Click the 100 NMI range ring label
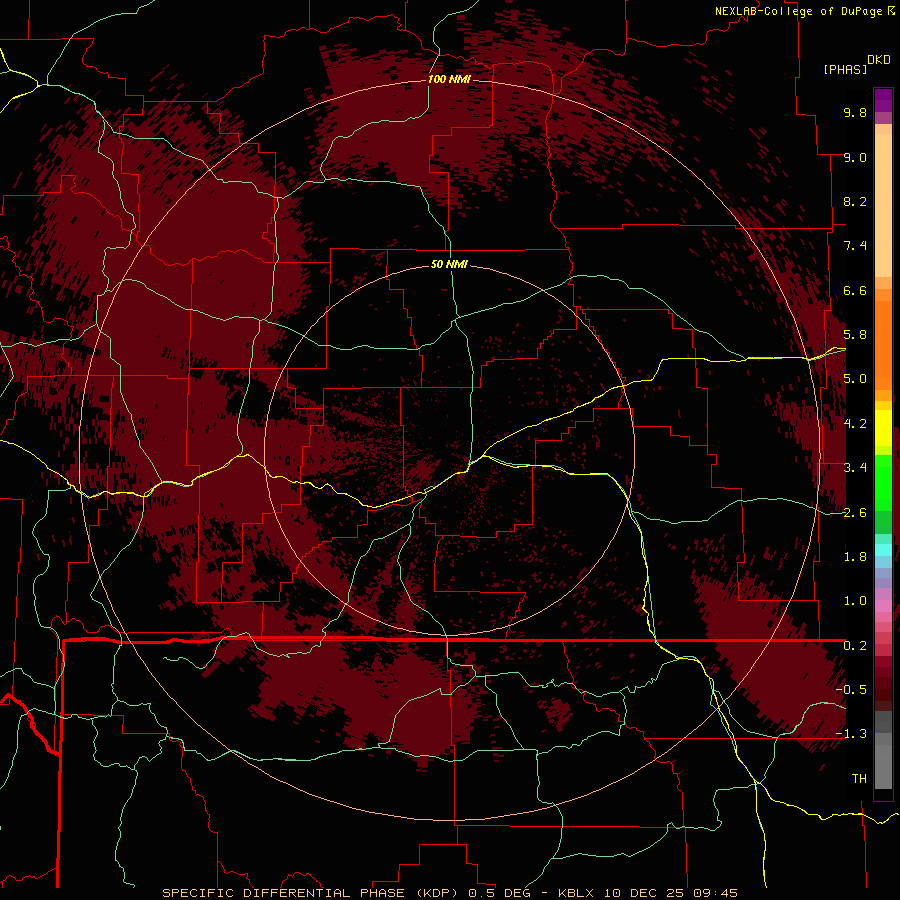 (x=449, y=79)
